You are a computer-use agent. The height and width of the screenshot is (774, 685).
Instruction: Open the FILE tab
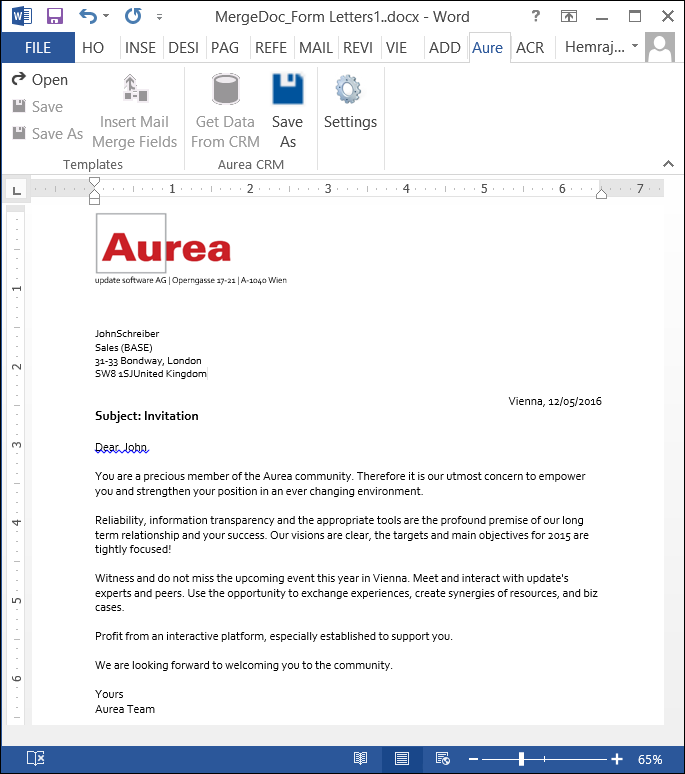38,47
